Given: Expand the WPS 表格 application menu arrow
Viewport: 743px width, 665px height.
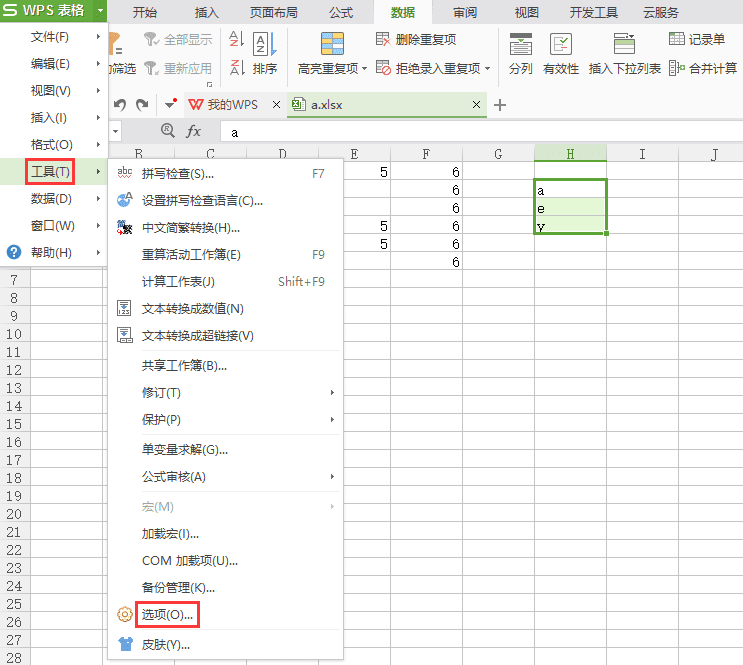Looking at the screenshot, I should point(100,10).
